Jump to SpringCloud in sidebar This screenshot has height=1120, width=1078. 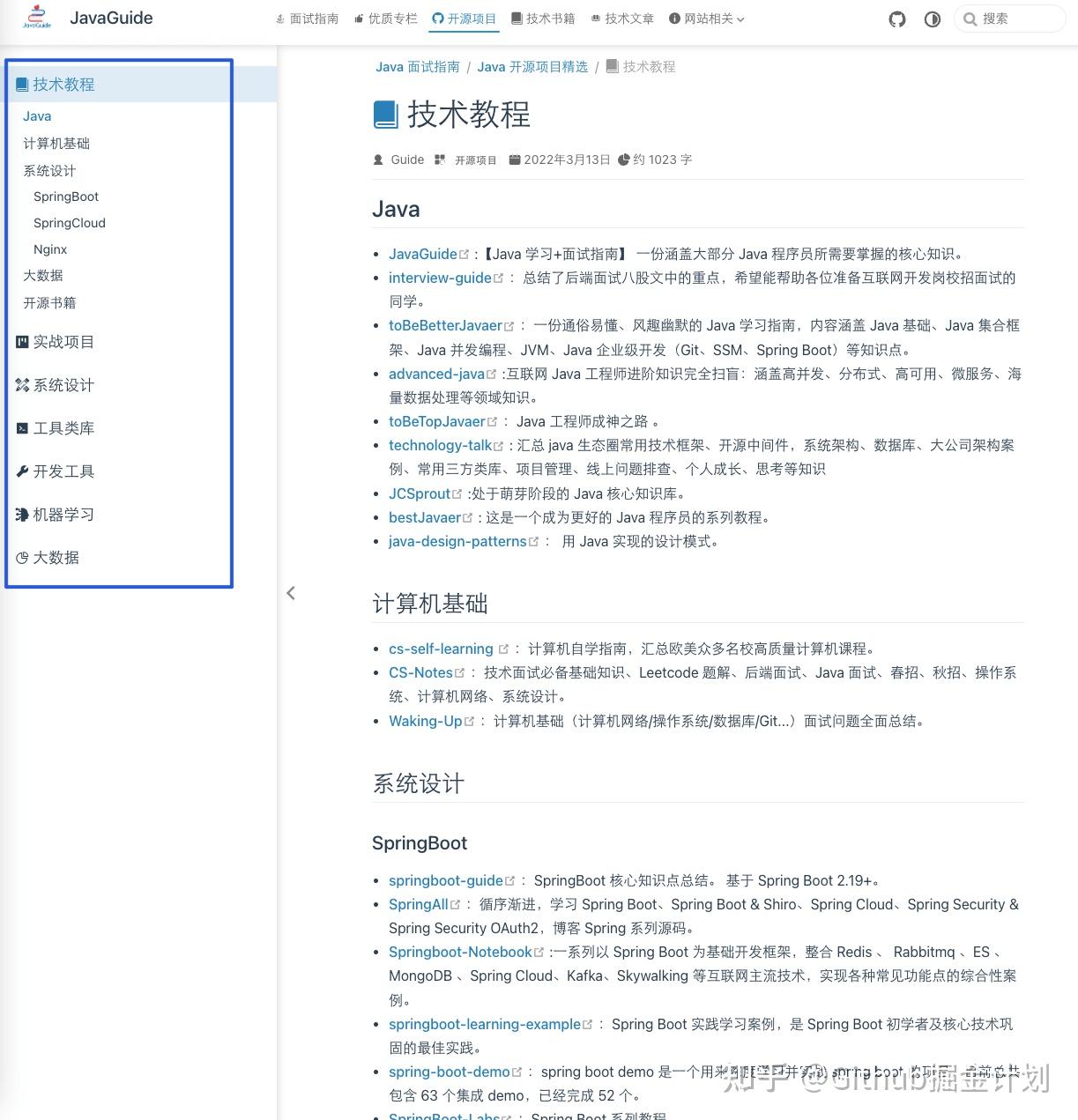coord(70,223)
